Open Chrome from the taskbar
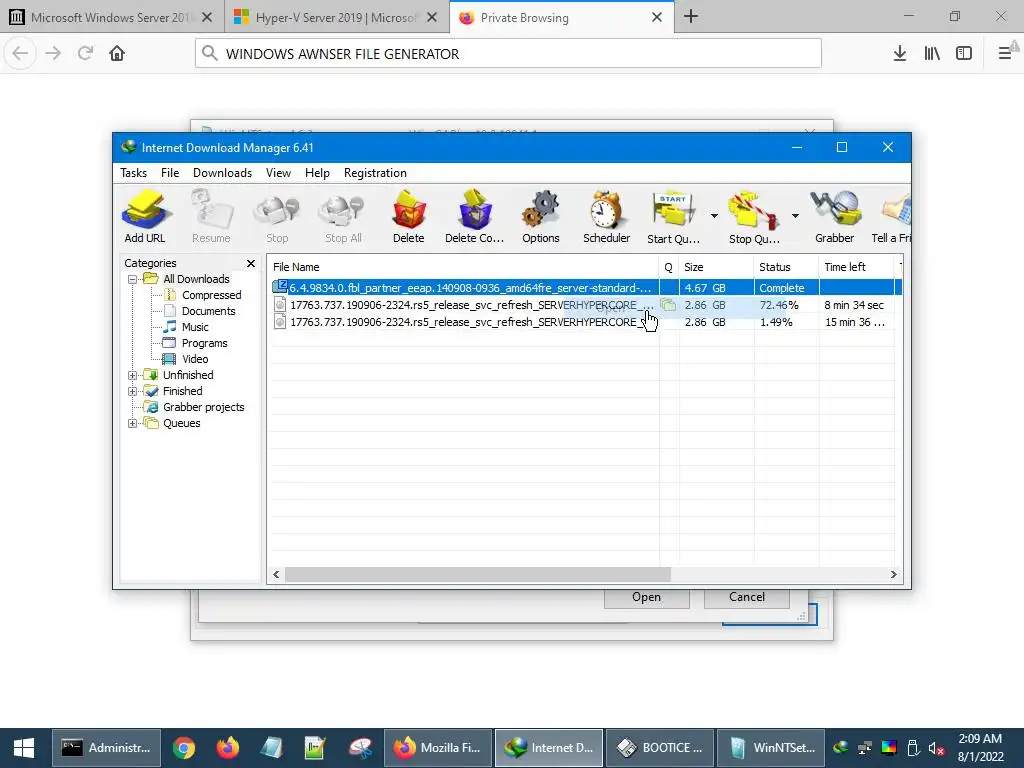This screenshot has height=768, width=1024. (x=184, y=748)
